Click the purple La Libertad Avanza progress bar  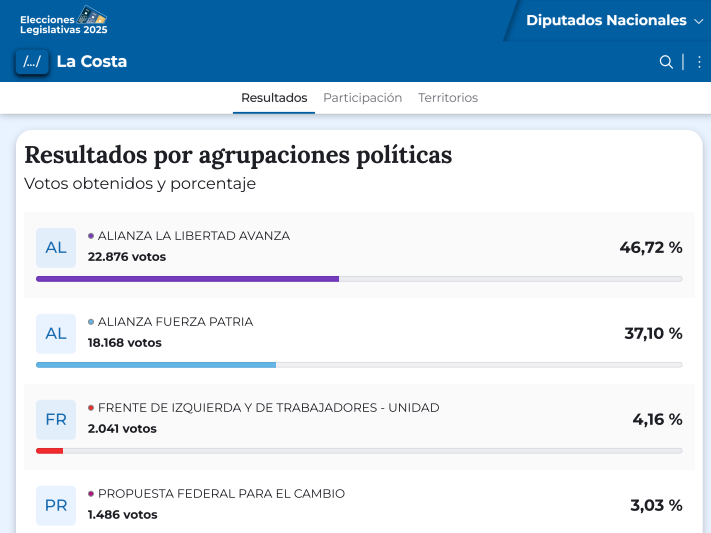[188, 278]
